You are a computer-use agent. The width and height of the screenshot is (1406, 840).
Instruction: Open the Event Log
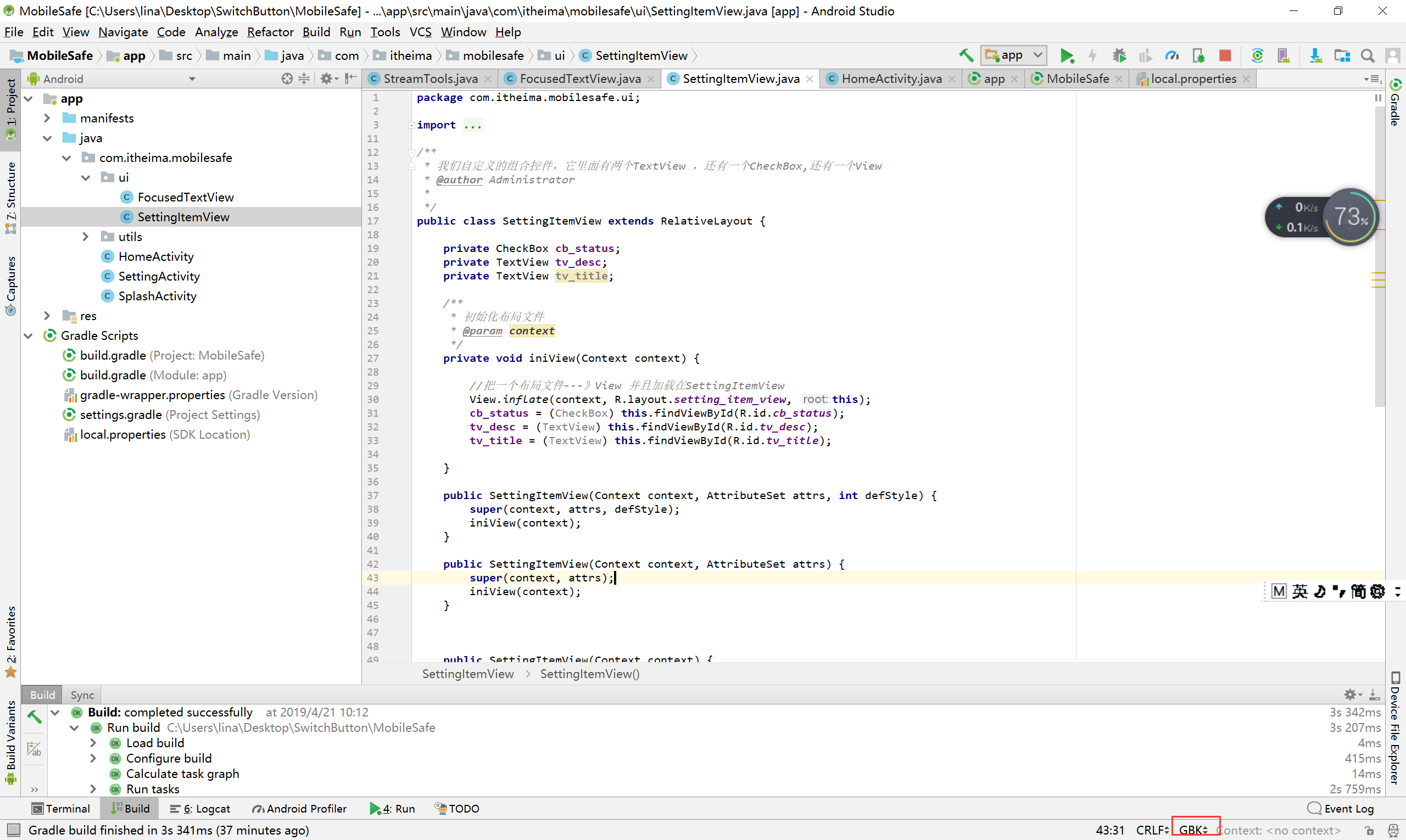1347,808
